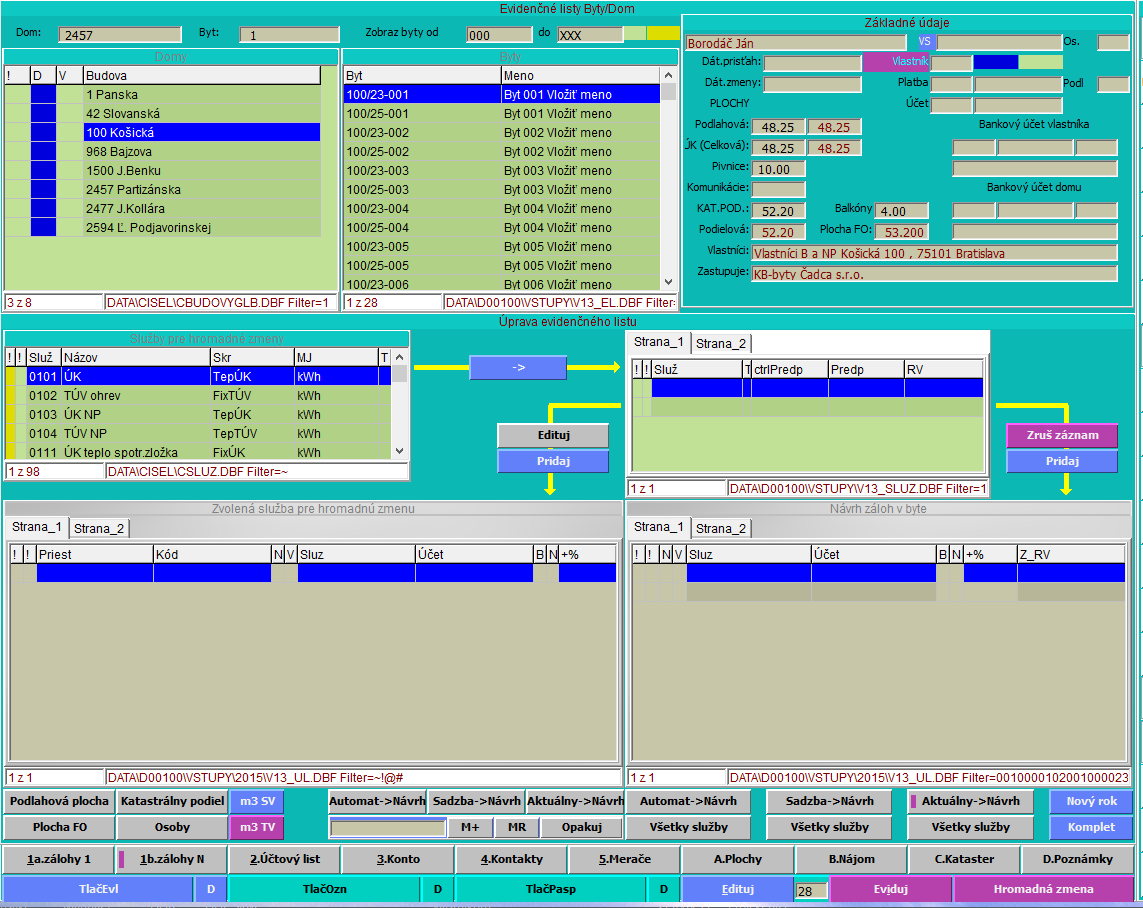The width and height of the screenshot is (1143, 908).
Task: Click Podlahová plocha button
Action: click(59, 802)
